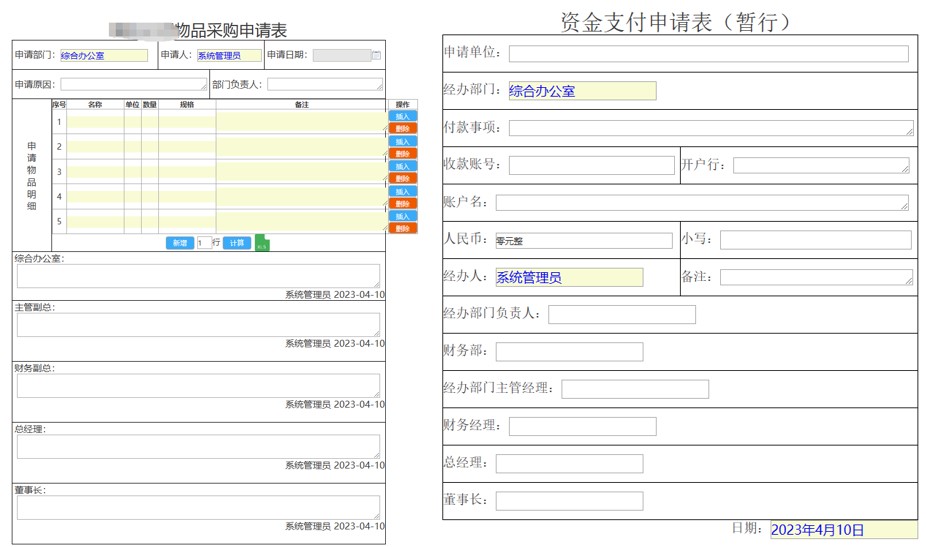Viewport: 926px width, 547px height.
Task: Click the 财务经理 input field
Action: pyautogui.click(x=582, y=426)
